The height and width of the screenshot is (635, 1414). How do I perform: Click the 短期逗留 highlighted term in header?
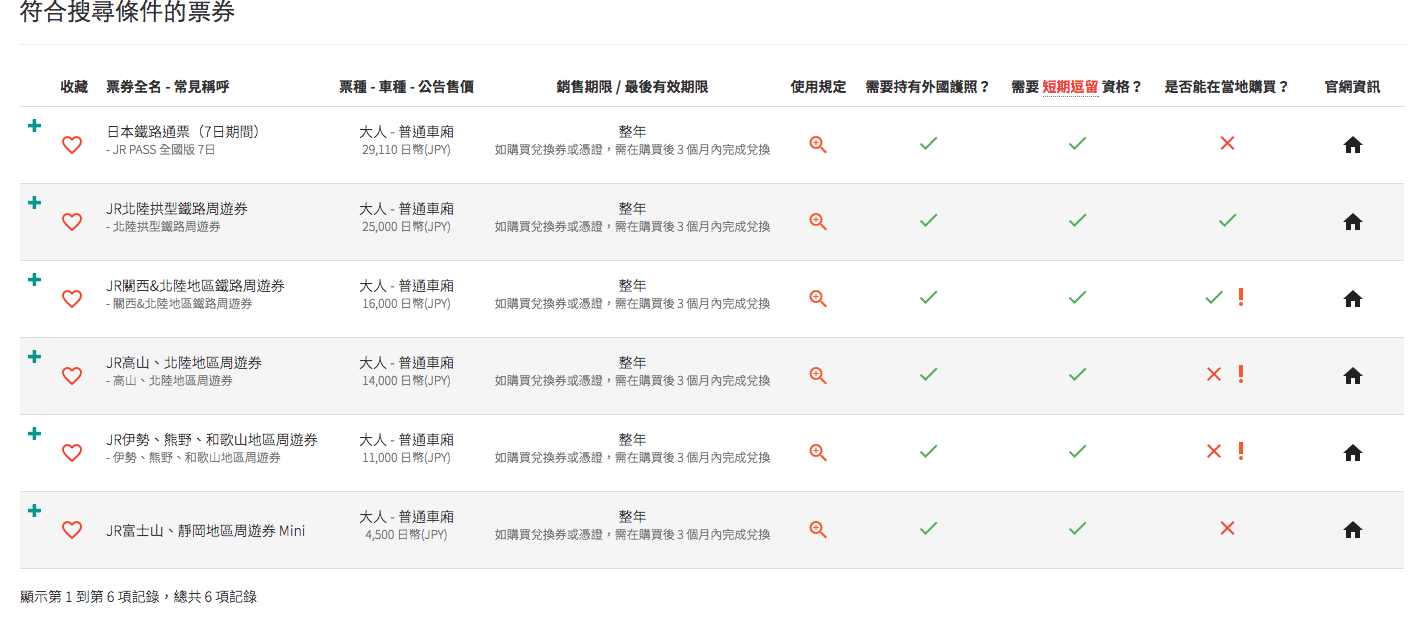(x=1070, y=87)
